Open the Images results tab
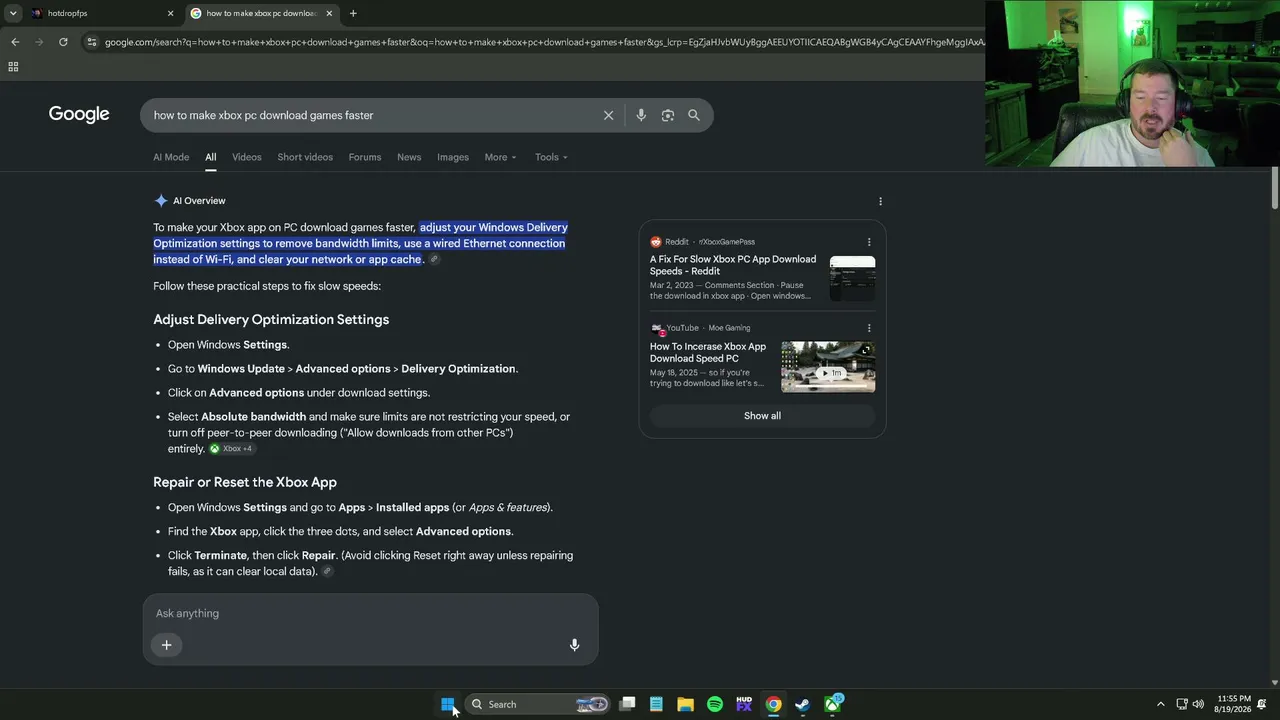 click(453, 157)
